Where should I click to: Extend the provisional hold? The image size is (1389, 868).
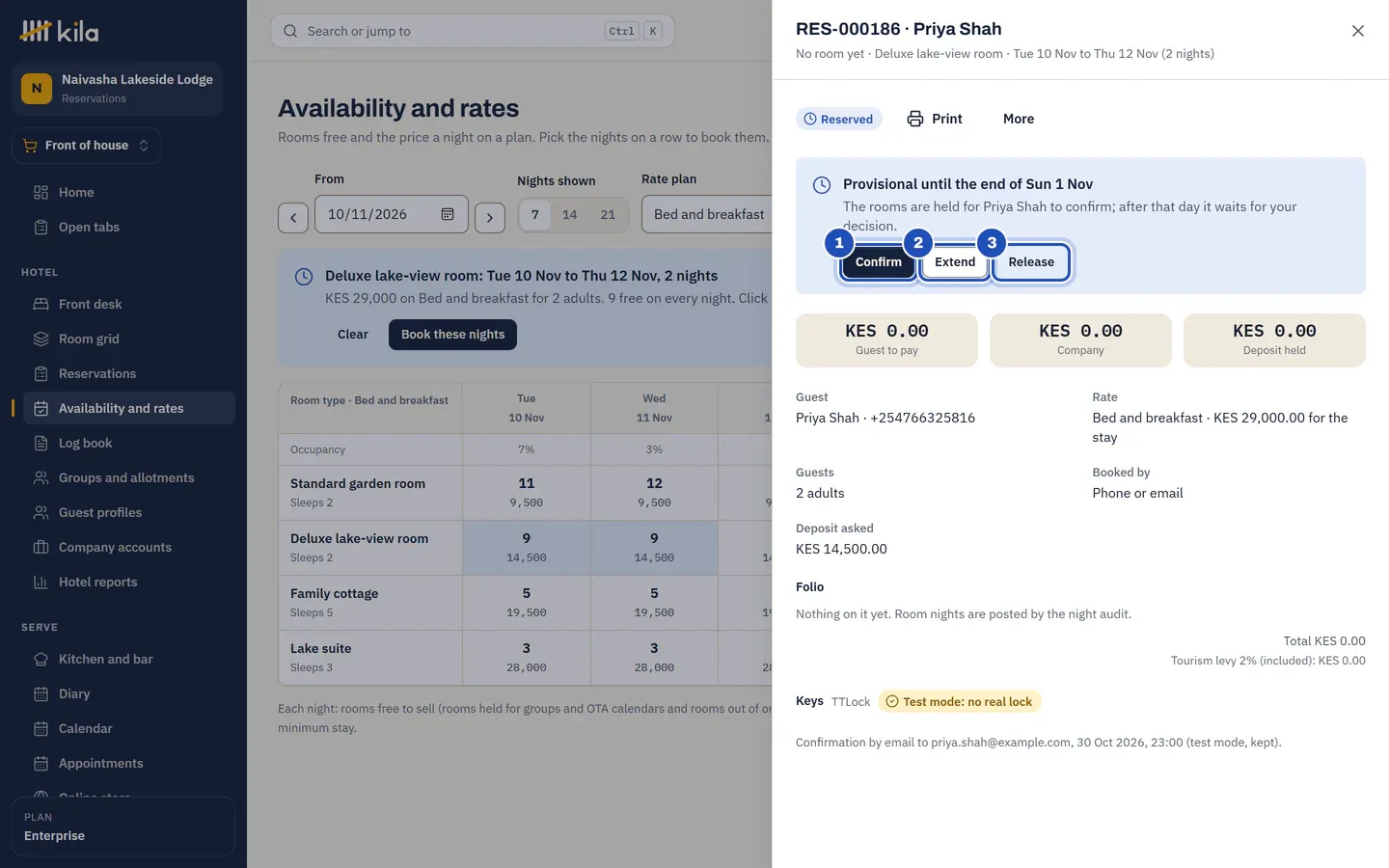955,261
